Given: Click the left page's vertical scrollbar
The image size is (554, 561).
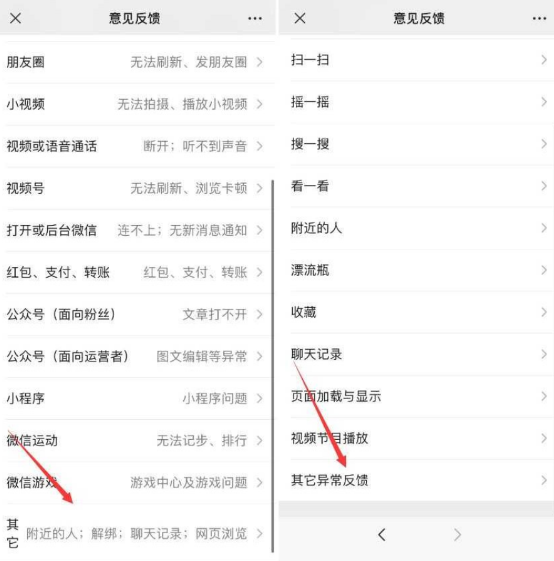Looking at the screenshot, I should click(x=273, y=366).
